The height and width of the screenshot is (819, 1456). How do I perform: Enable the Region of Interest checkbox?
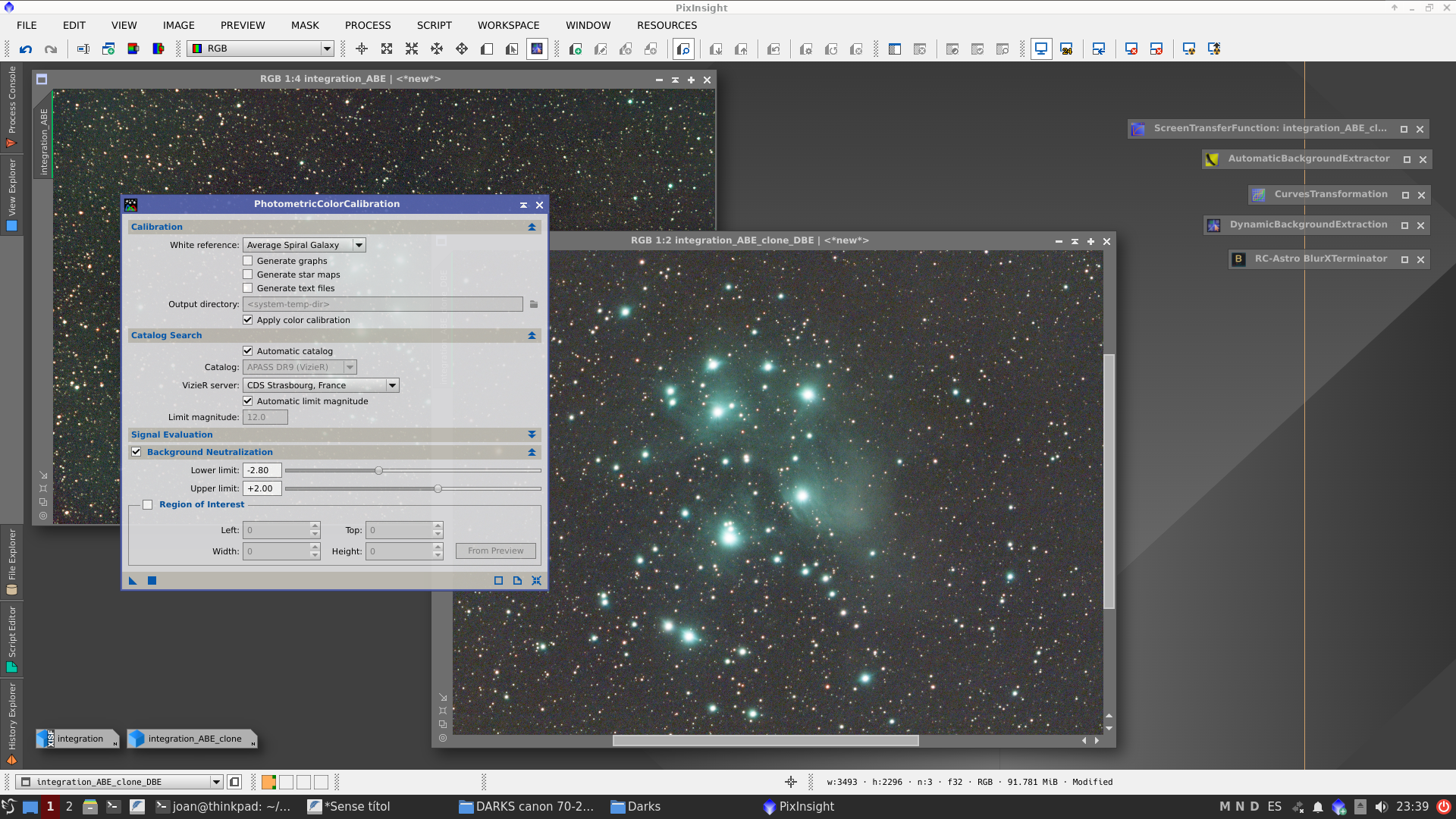(148, 504)
